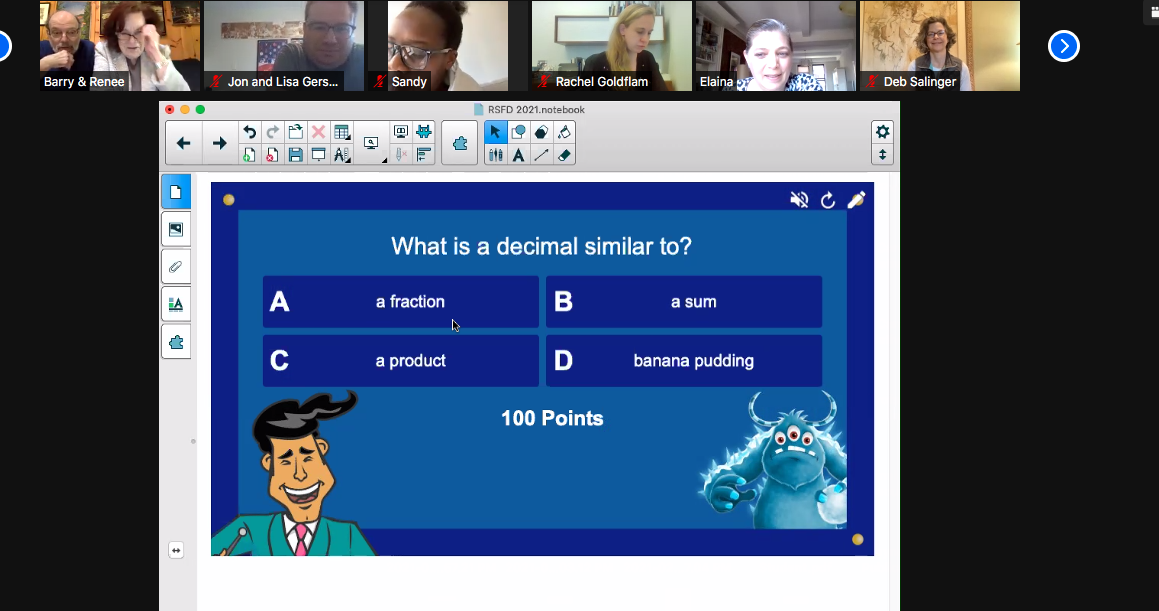The image size is (1159, 611).
Task: Open toolbar settings gear
Action: (x=883, y=132)
